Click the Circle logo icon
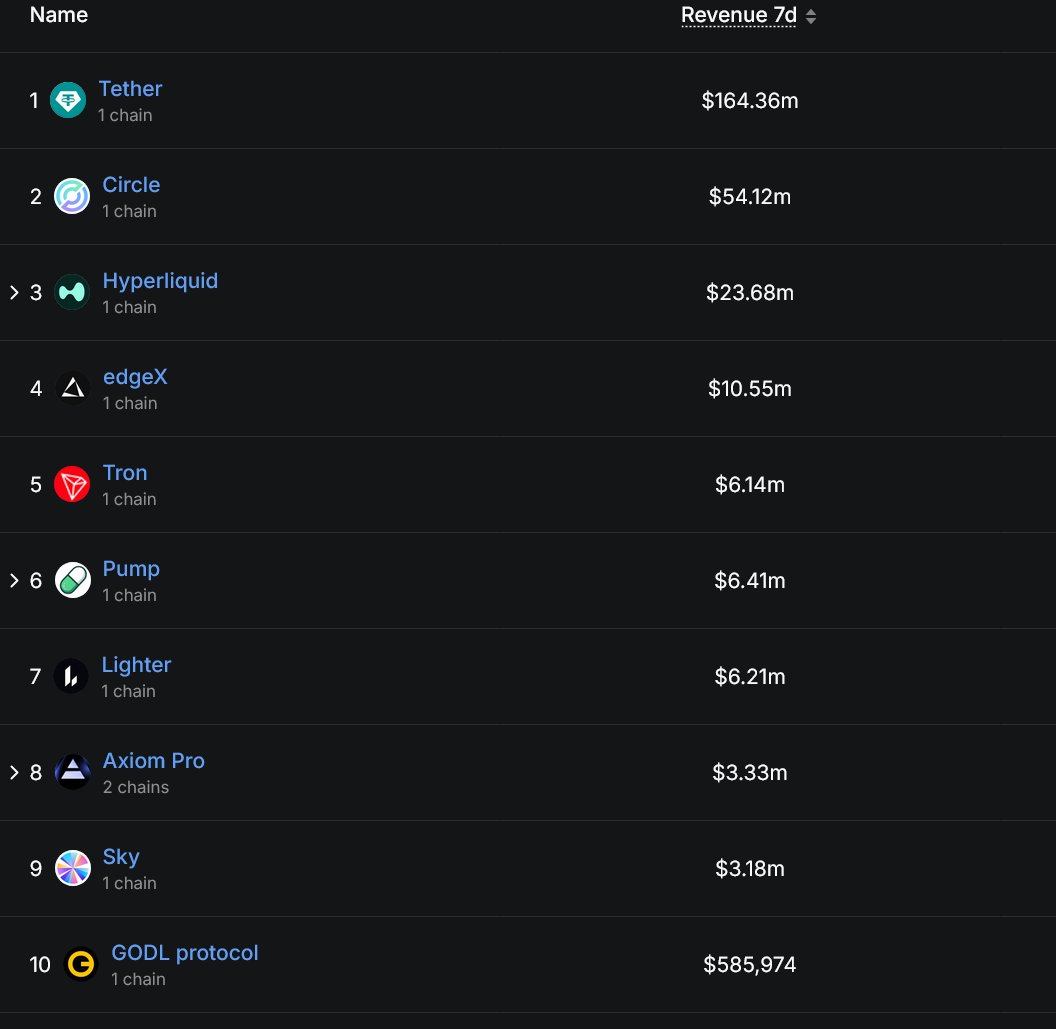 tap(72, 196)
